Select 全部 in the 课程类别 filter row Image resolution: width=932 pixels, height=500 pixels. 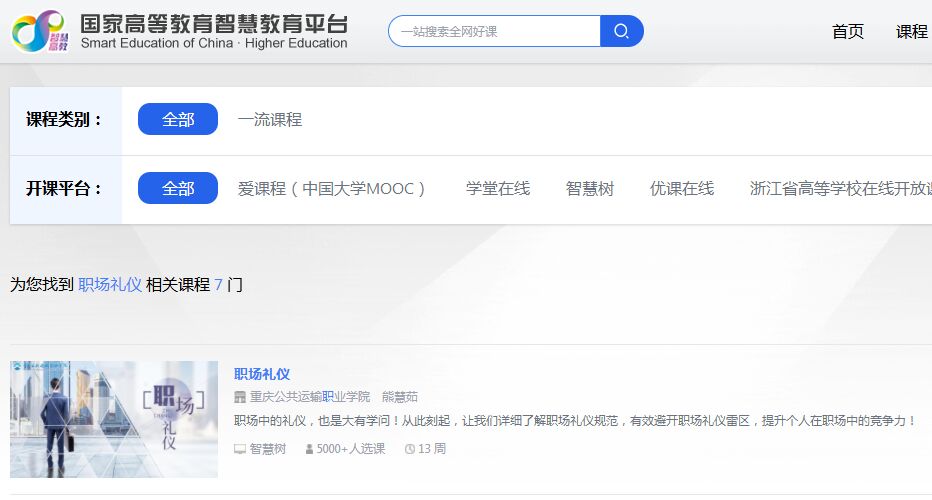[x=178, y=119]
